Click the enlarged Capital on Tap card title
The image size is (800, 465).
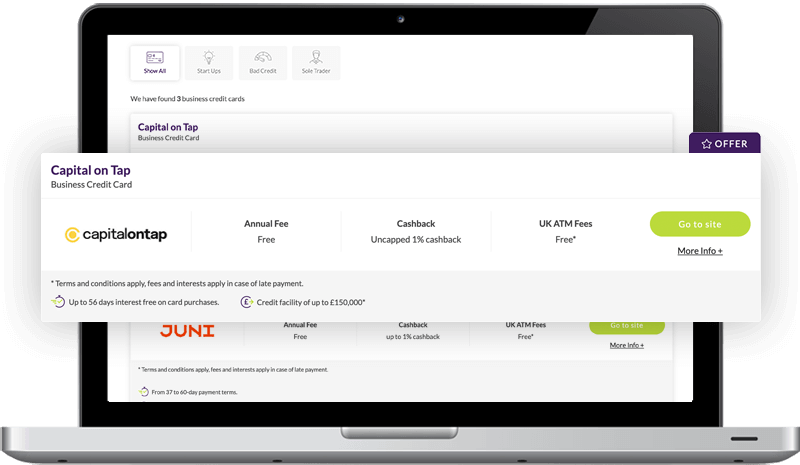(90, 170)
